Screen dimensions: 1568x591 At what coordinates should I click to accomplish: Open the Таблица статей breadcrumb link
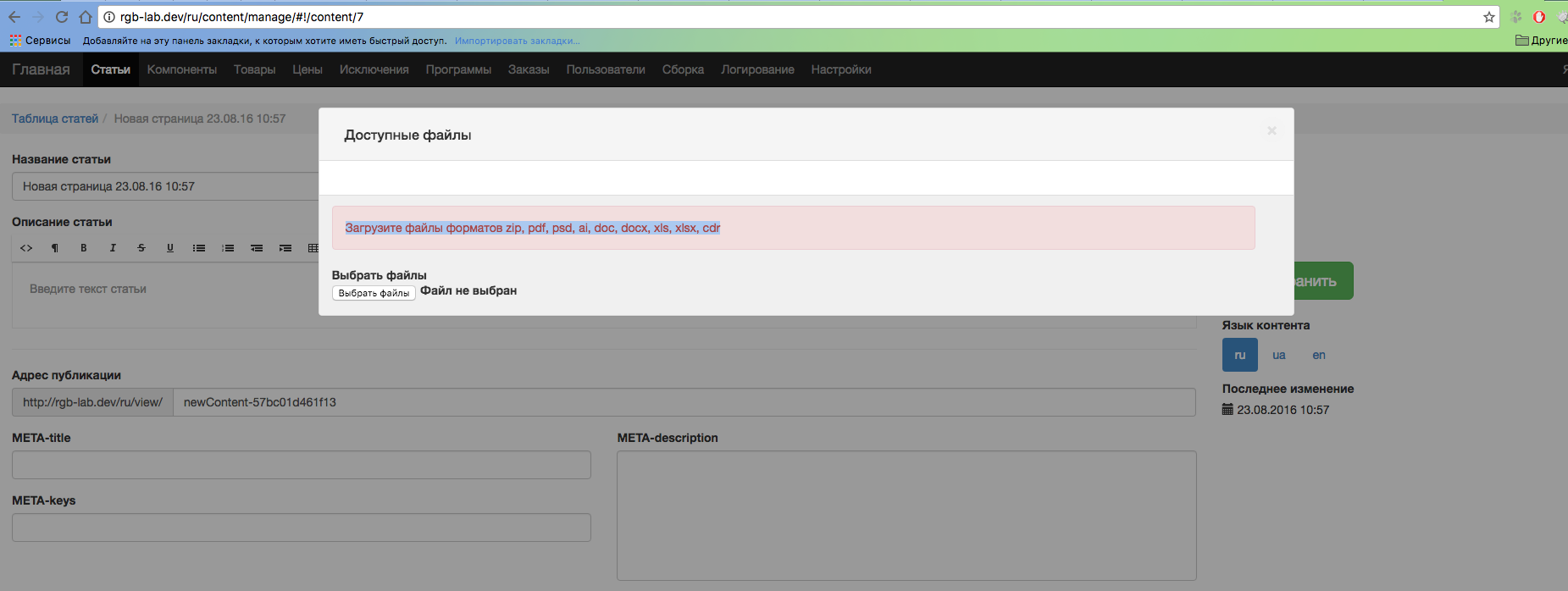click(55, 119)
